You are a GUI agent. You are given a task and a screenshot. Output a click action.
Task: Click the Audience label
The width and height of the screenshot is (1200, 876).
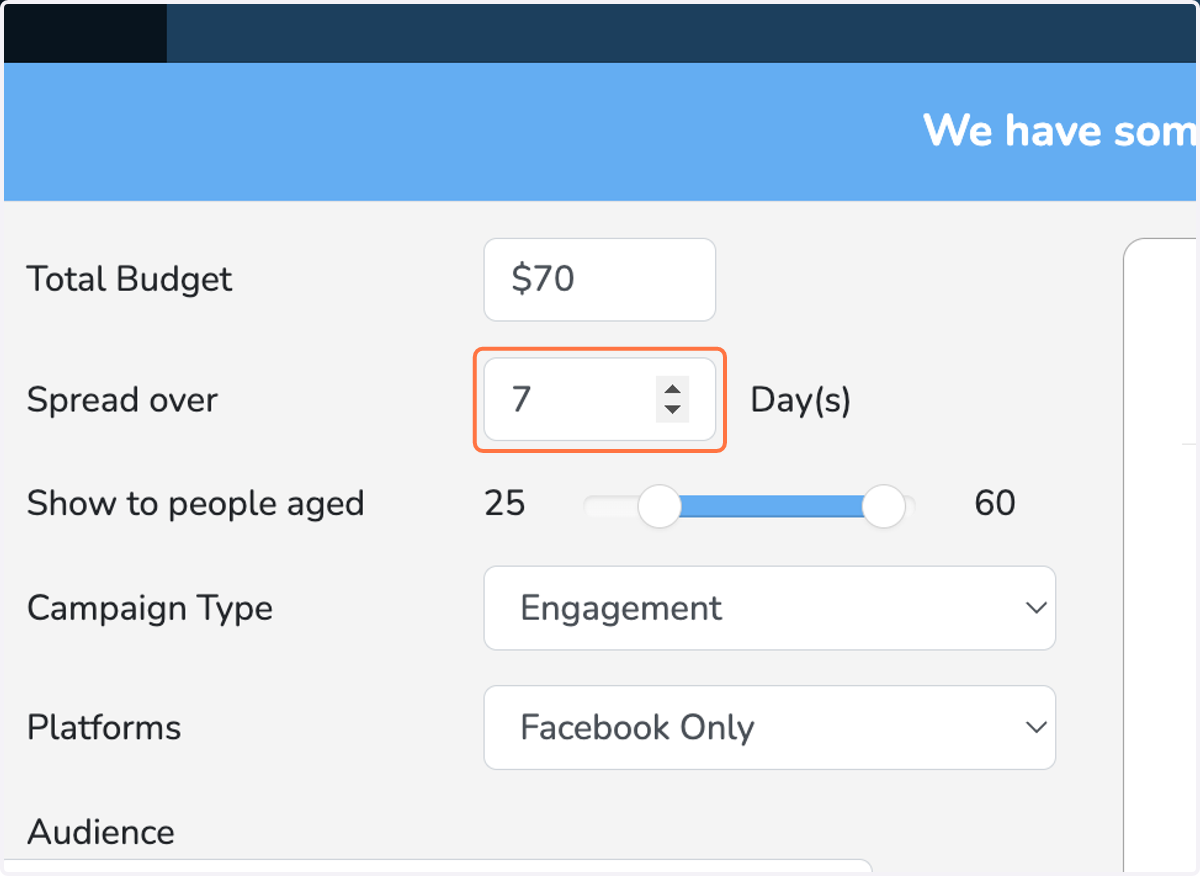pos(101,832)
